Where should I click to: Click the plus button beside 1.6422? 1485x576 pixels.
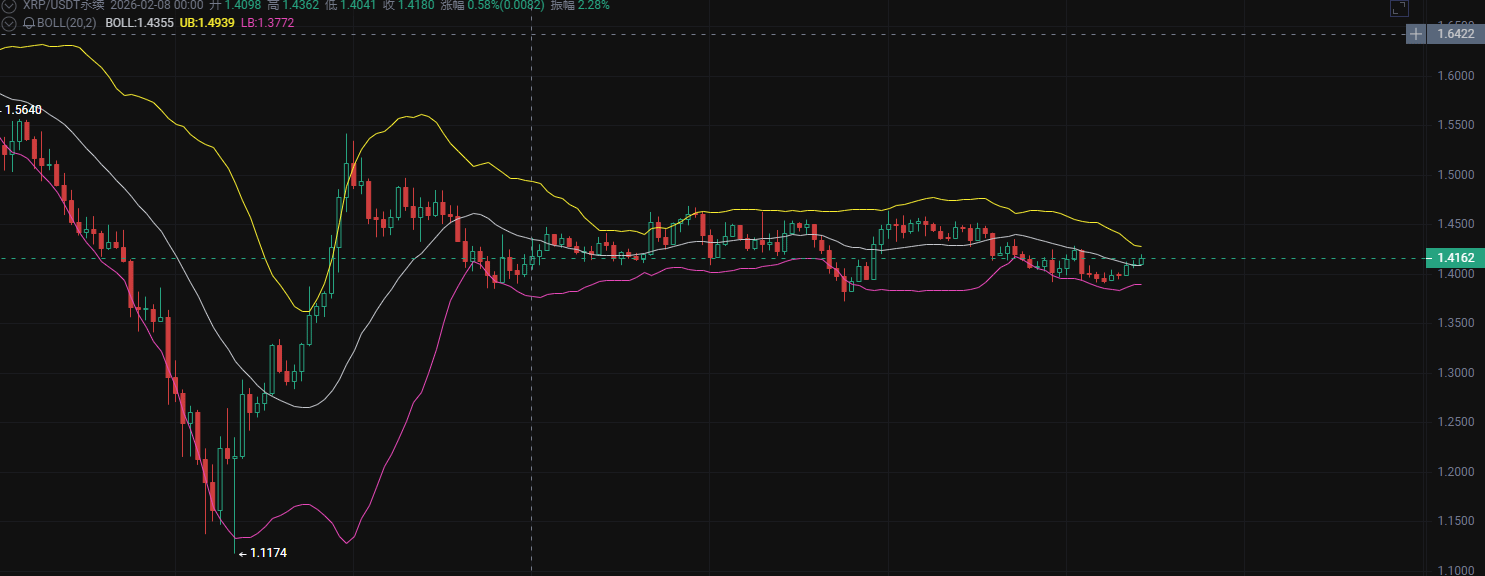point(1415,34)
